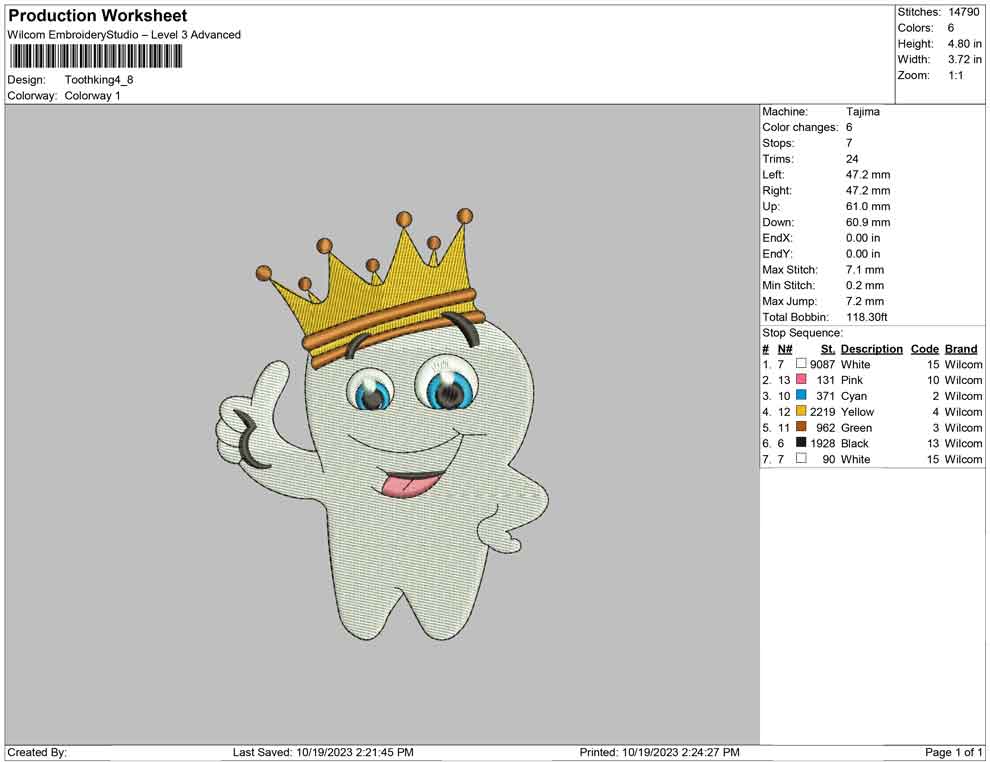Click the barcode under the worksheet title
The image size is (990, 762).
95,57
